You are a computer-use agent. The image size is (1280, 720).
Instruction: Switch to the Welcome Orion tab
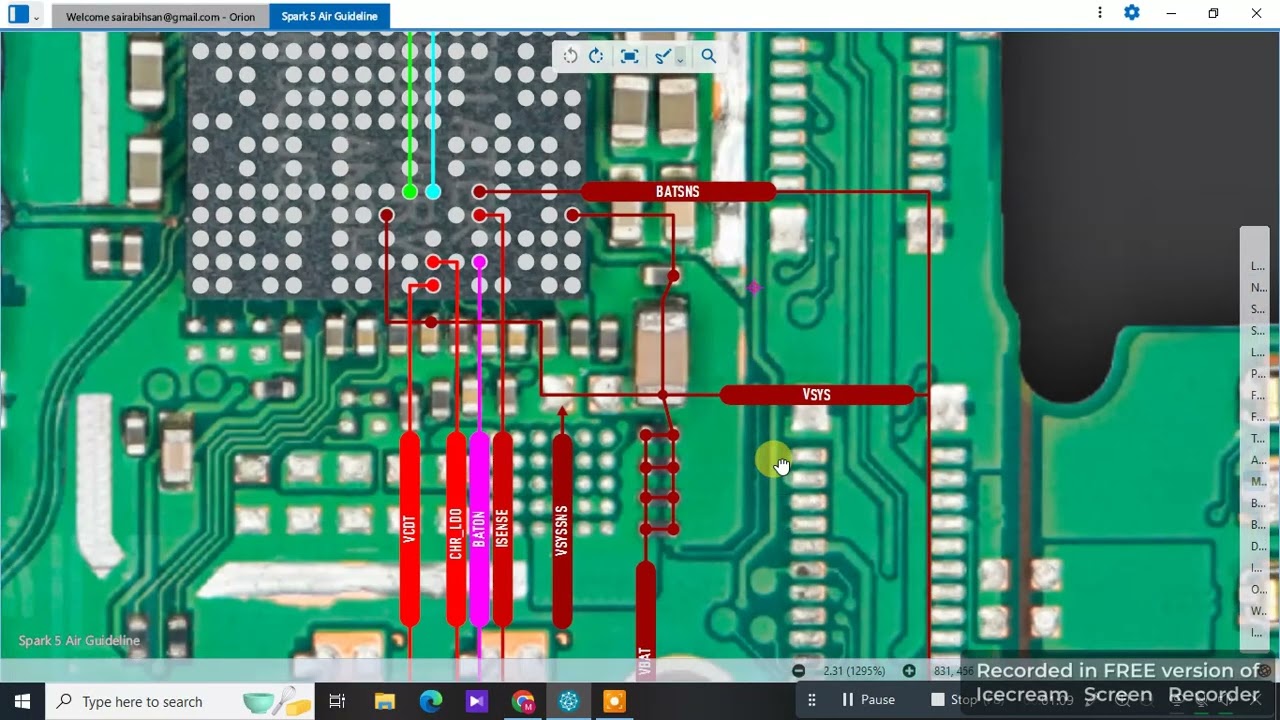click(160, 16)
